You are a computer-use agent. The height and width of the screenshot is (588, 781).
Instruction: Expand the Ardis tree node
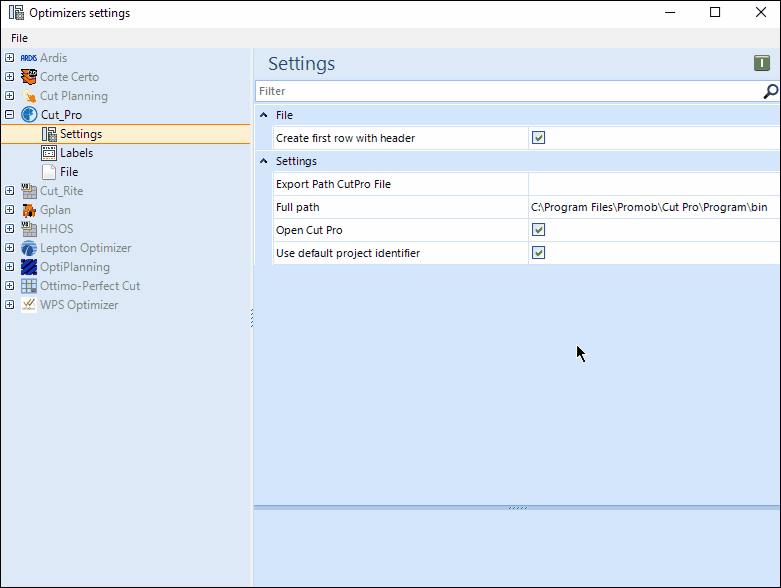[9, 58]
